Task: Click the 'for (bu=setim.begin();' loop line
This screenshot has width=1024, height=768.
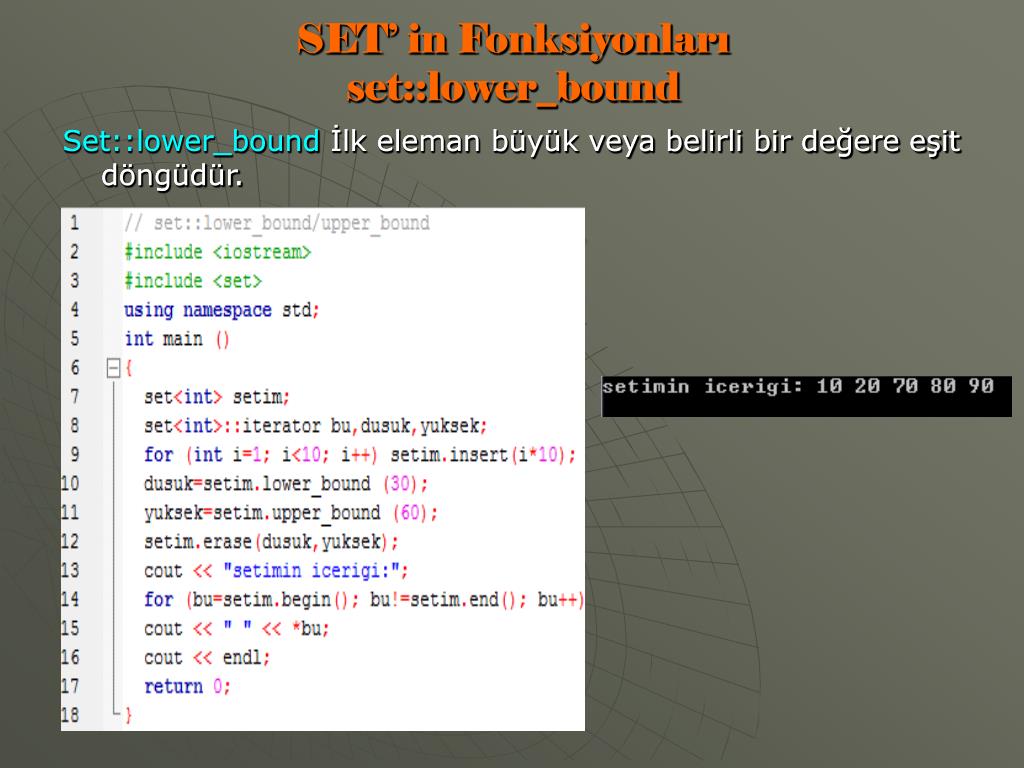Action: click(364, 600)
